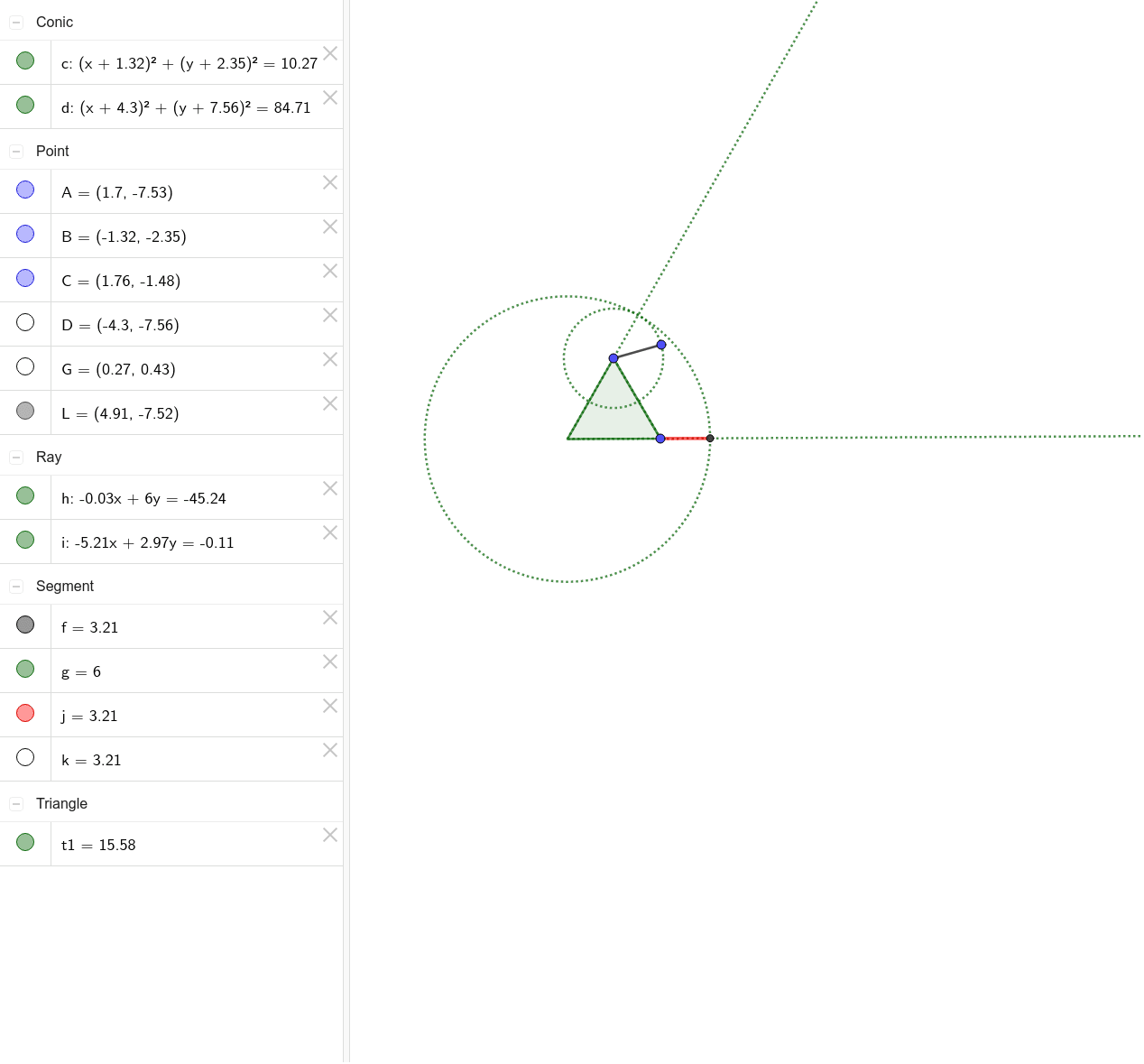The width and height of the screenshot is (1144, 1064).
Task: Collapse the Ray group
Action: (16, 458)
